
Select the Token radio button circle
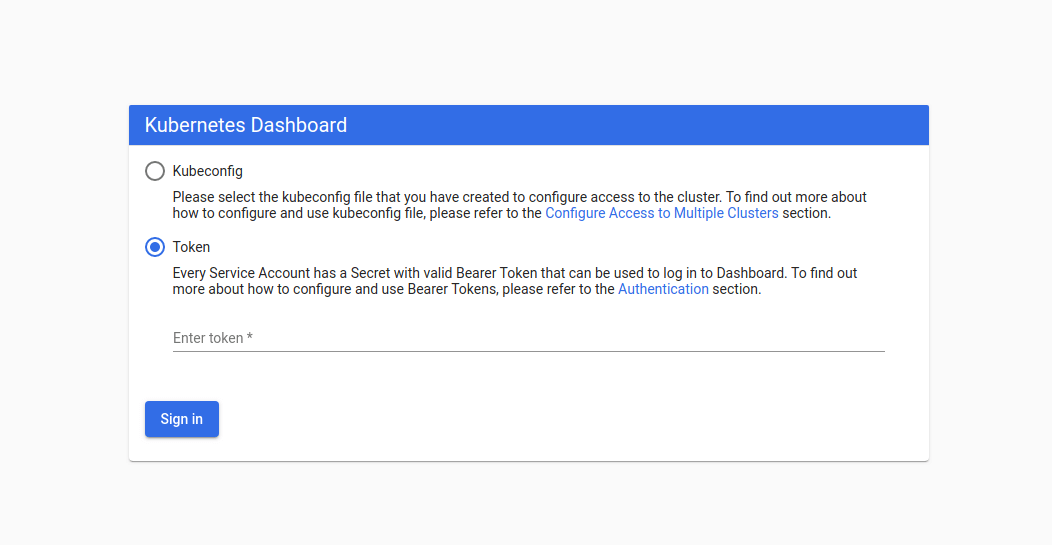pos(154,247)
